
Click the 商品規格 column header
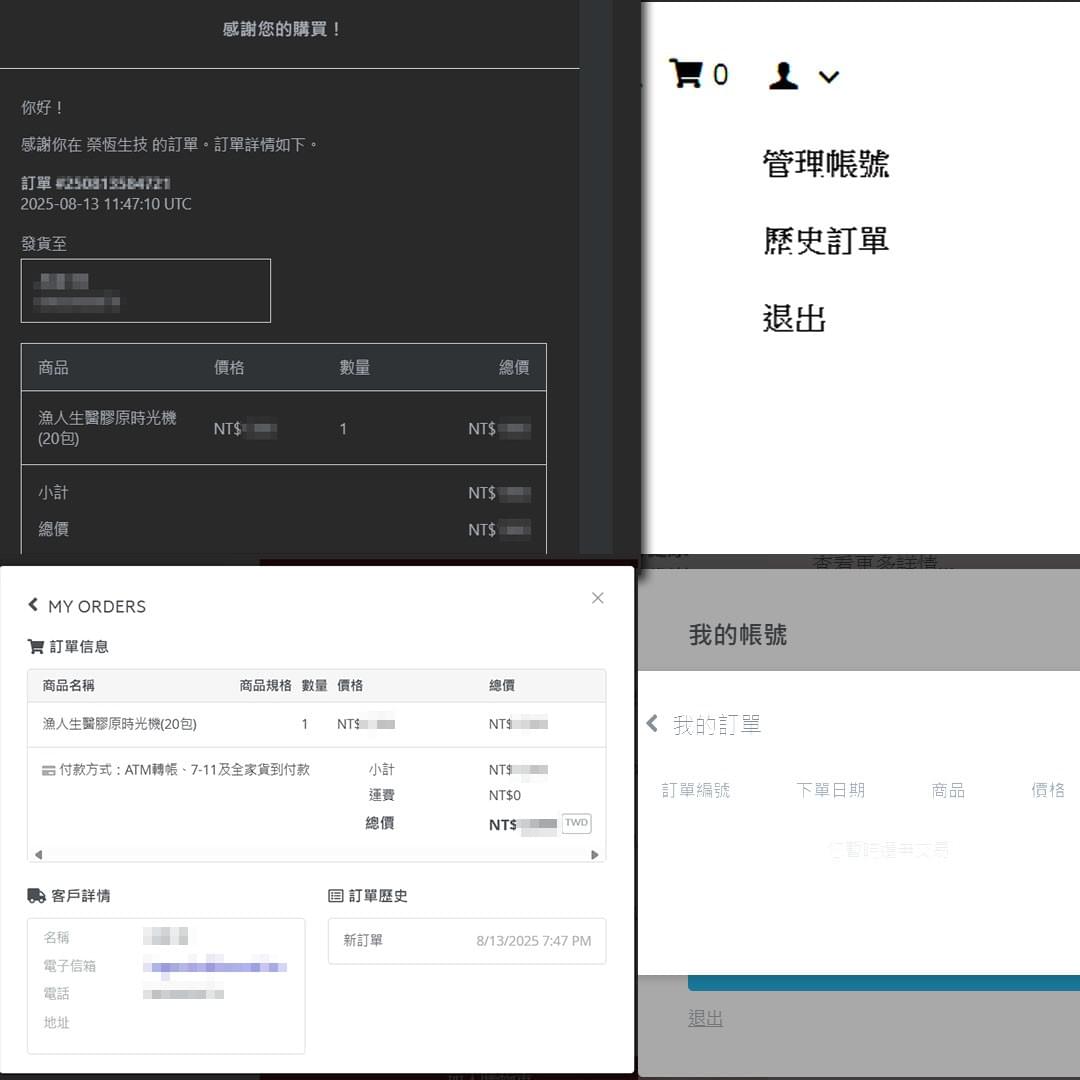pos(265,685)
